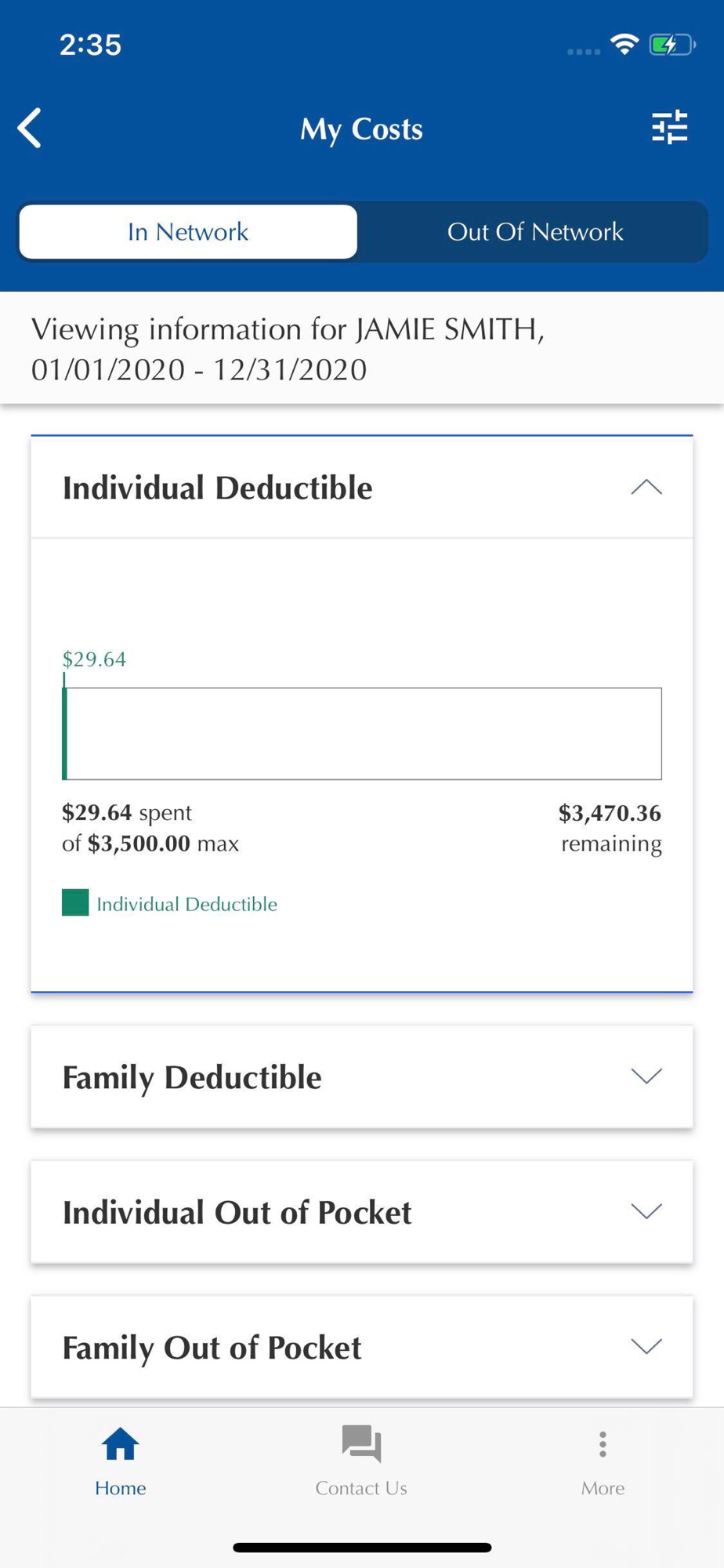Switch to Out Of Network segment
724x1568 pixels.
pyautogui.click(x=534, y=231)
